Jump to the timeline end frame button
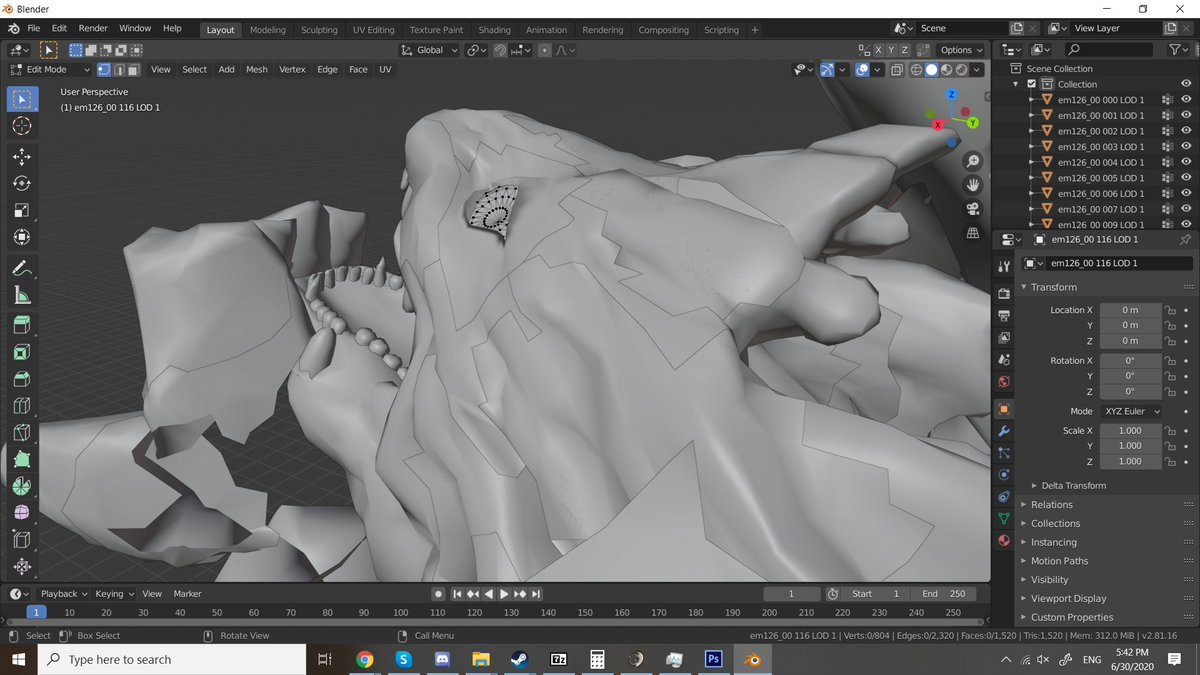This screenshot has height=675, width=1200. pos(537,594)
